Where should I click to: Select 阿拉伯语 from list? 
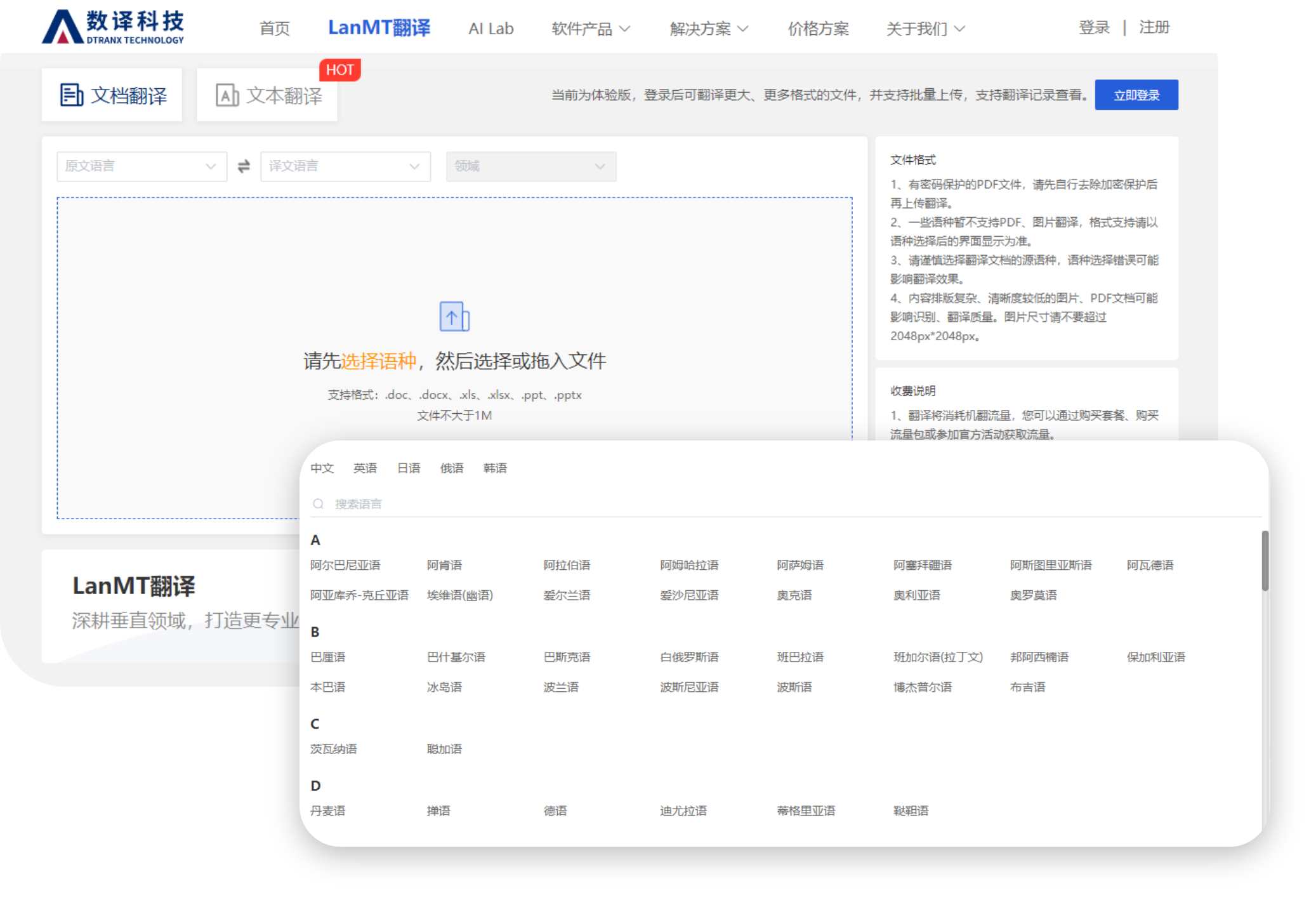pos(567,565)
